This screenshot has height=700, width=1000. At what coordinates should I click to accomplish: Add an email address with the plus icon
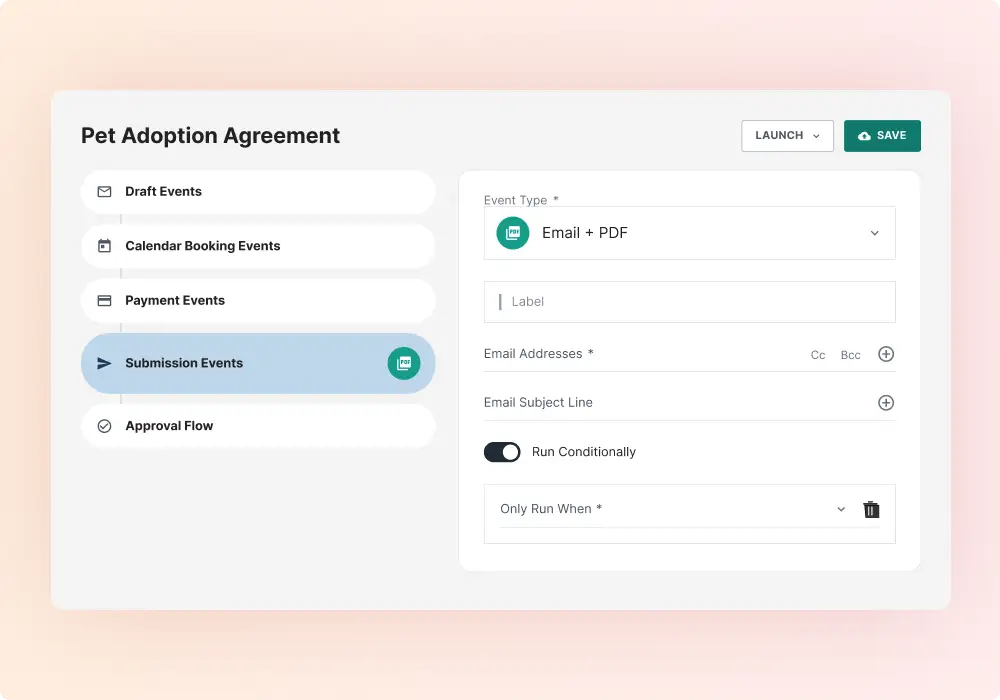886,354
